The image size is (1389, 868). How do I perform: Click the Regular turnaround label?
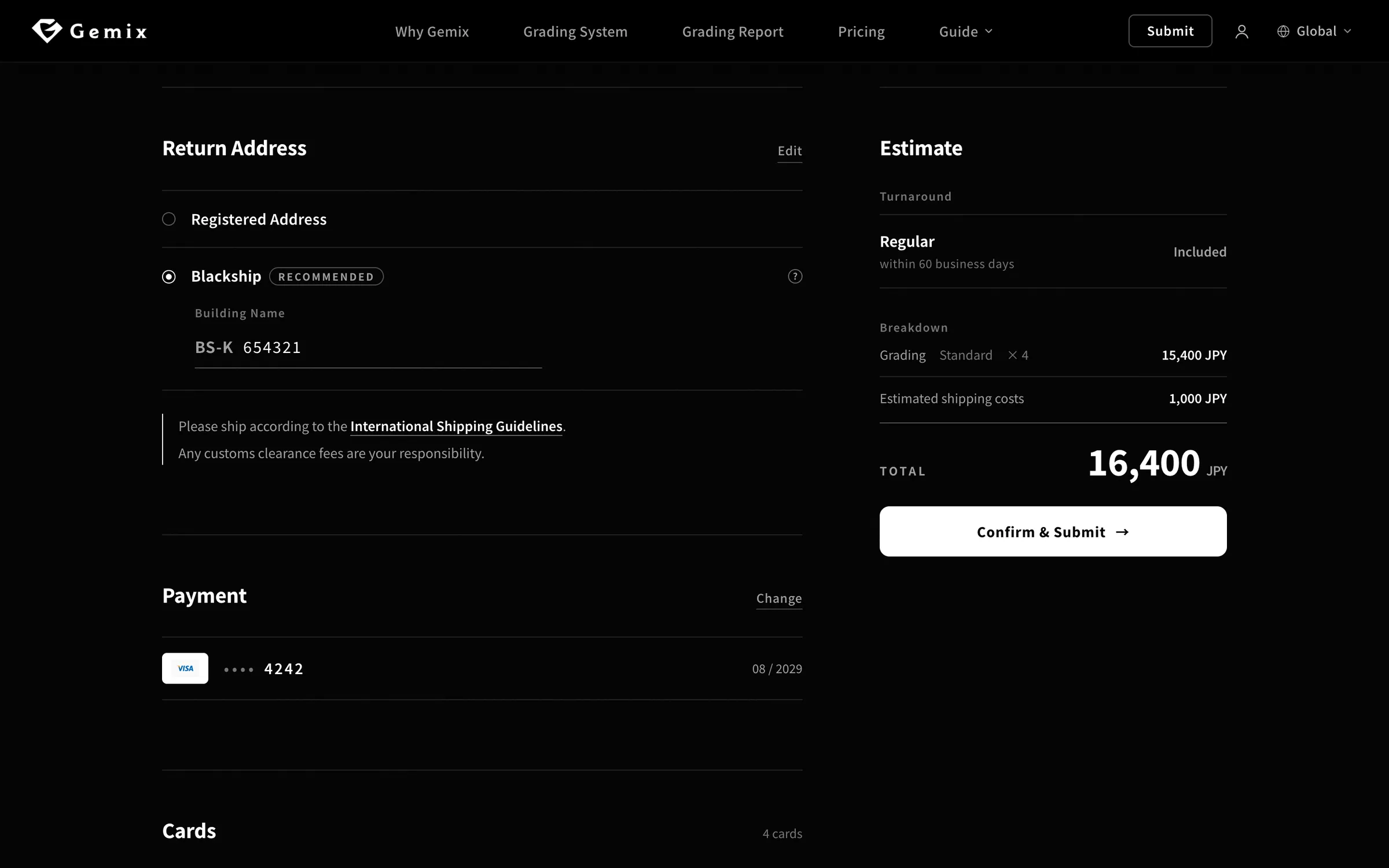[x=907, y=241]
